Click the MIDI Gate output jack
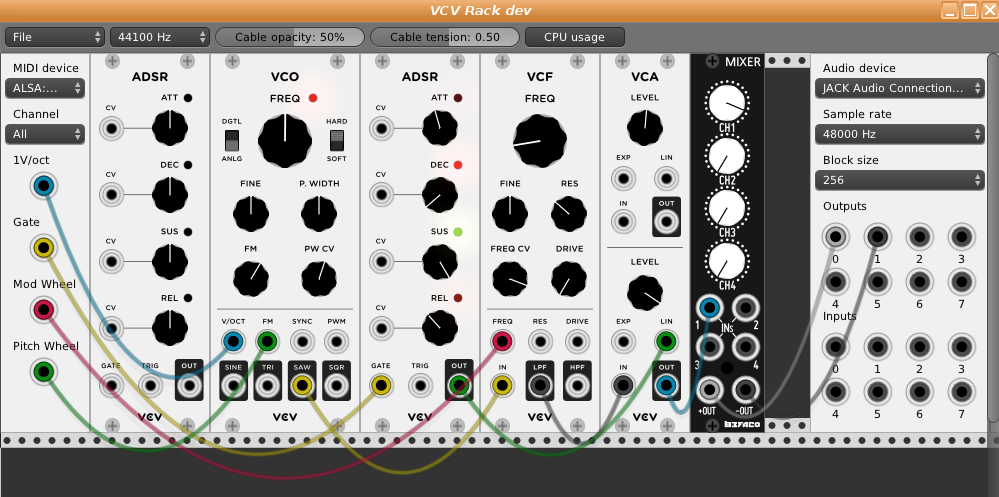The height and width of the screenshot is (497, 999). pos(43,248)
